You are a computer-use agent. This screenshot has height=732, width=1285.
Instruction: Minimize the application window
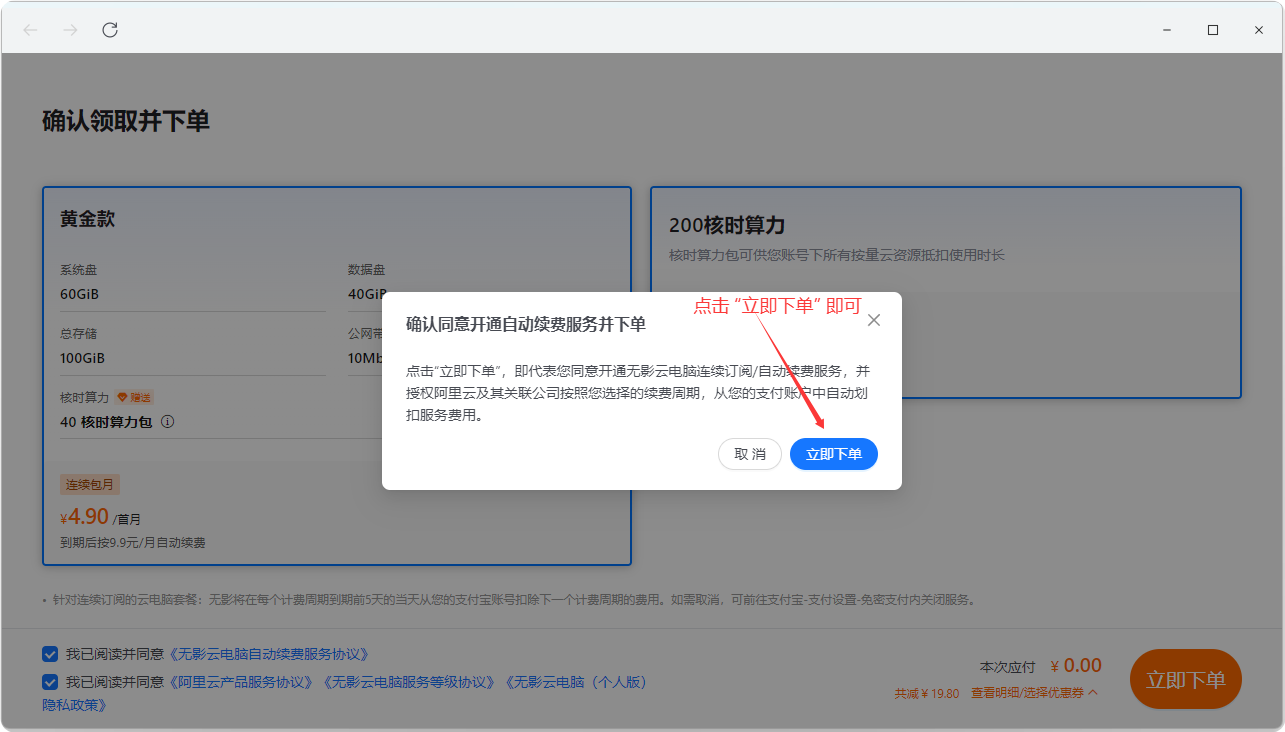pos(1167,30)
